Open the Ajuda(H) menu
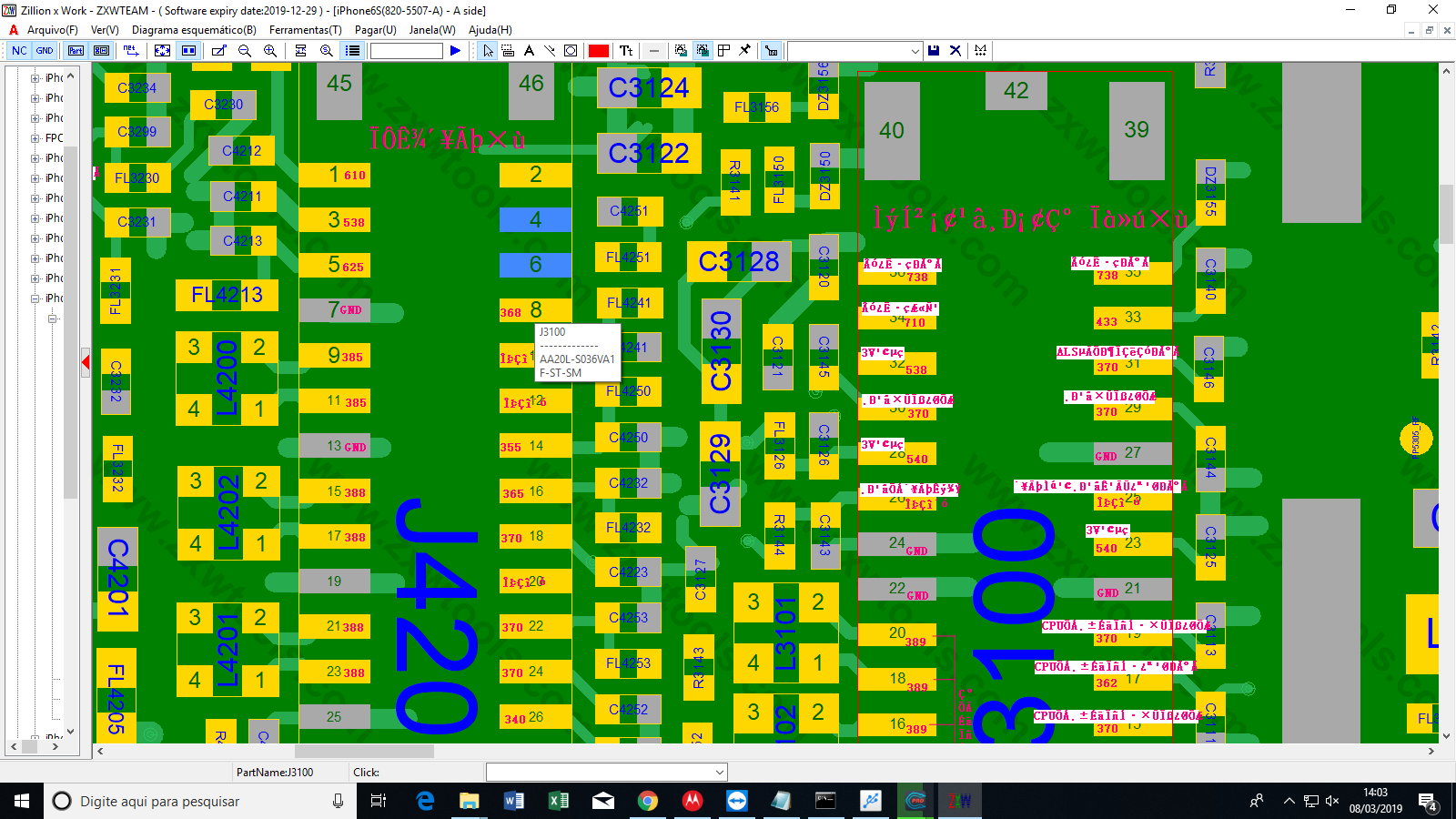1456x819 pixels. (490, 30)
